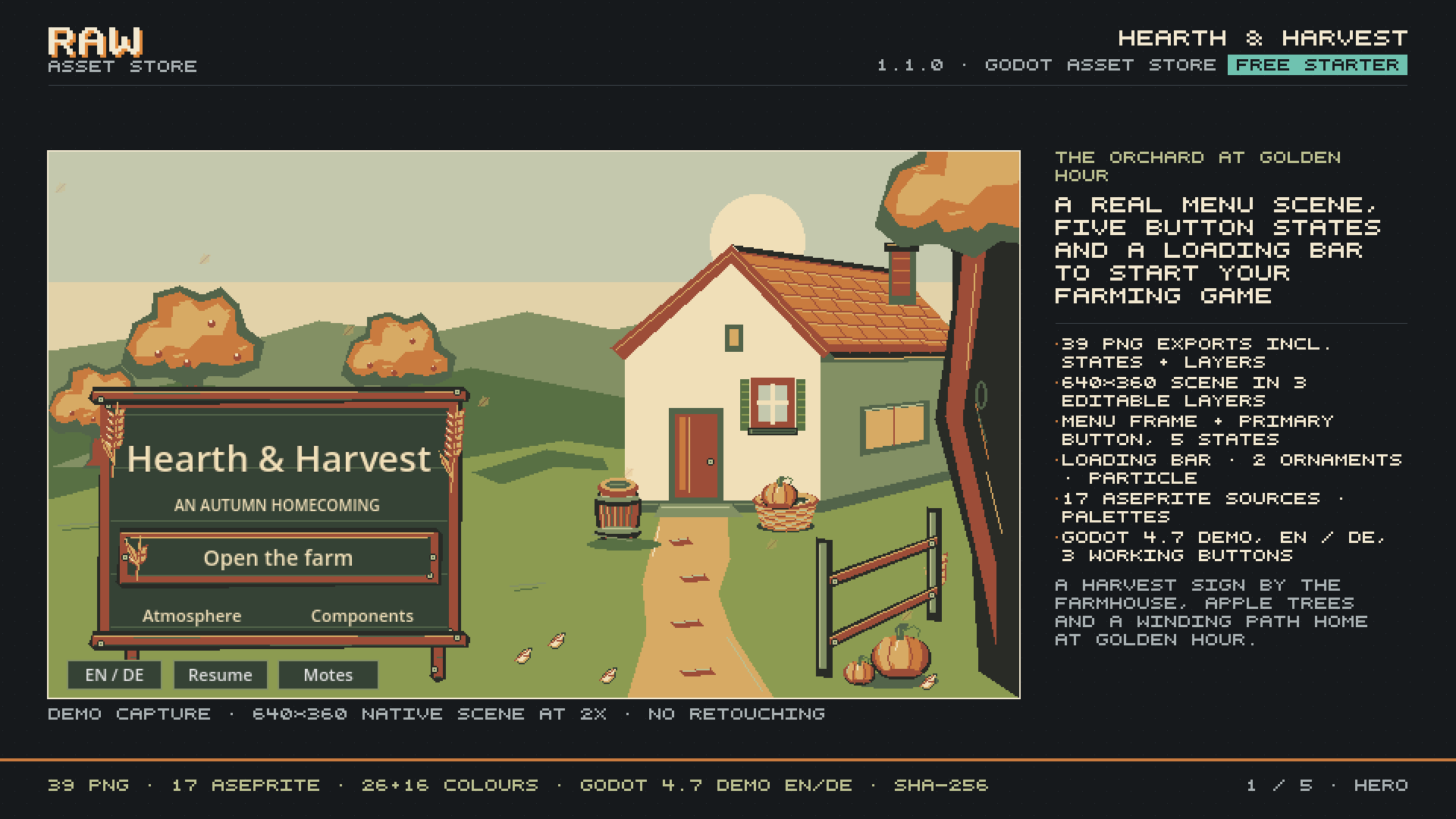Image resolution: width=1456 pixels, height=819 pixels.
Task: Click the brick chimney on the farmhouse roof
Action: click(901, 272)
